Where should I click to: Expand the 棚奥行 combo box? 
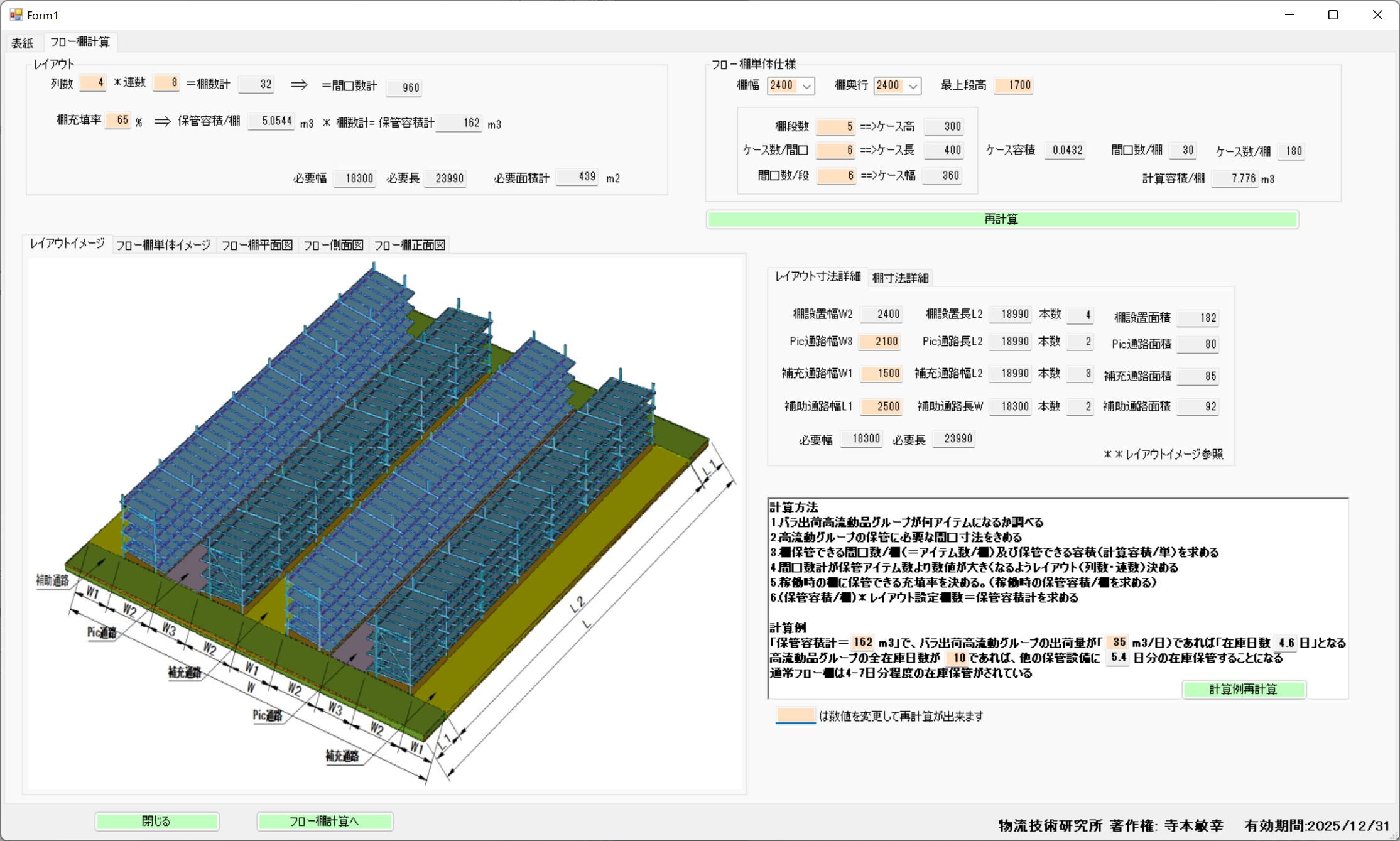tap(913, 86)
